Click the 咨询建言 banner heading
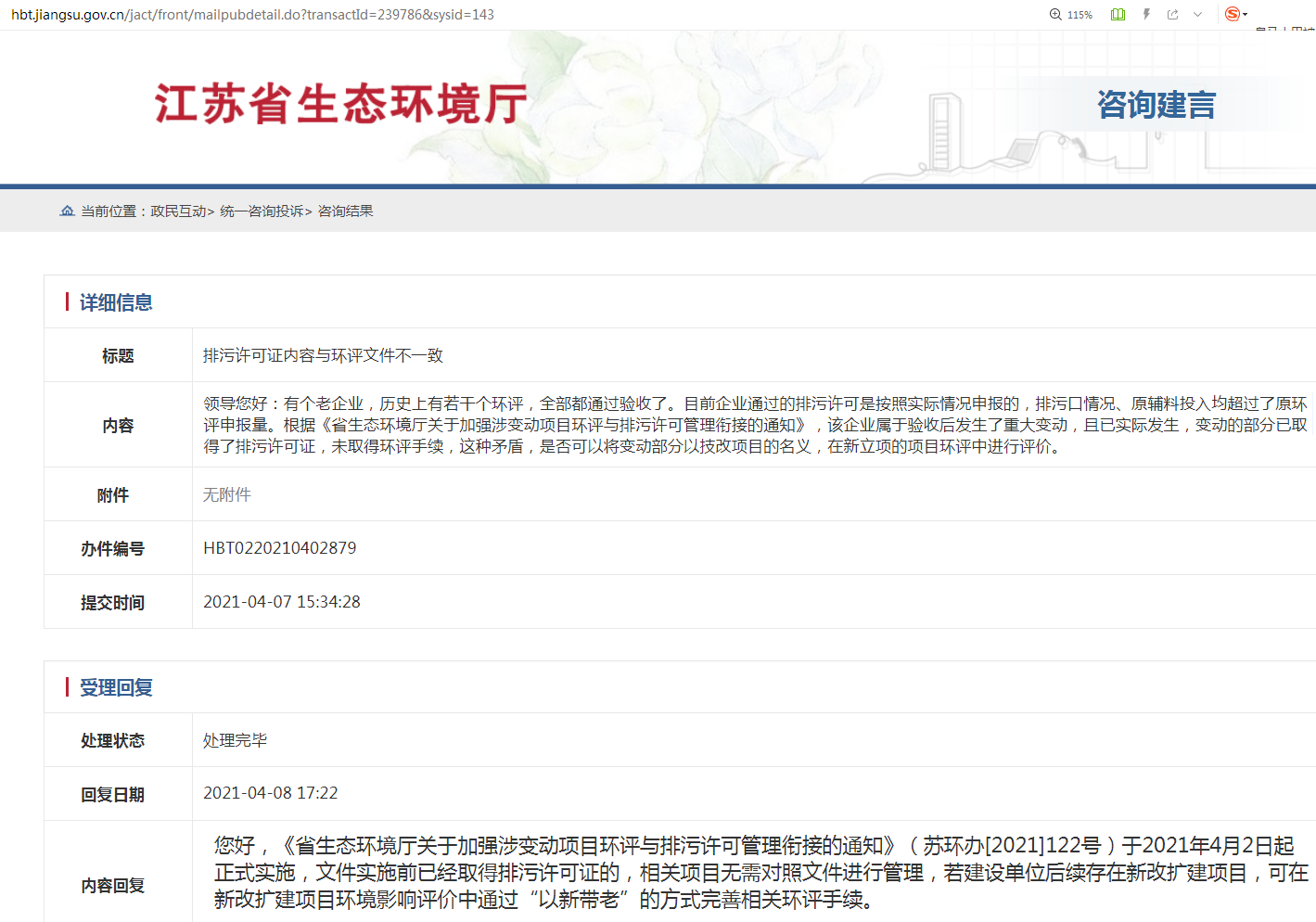1316x922 pixels. [1156, 105]
